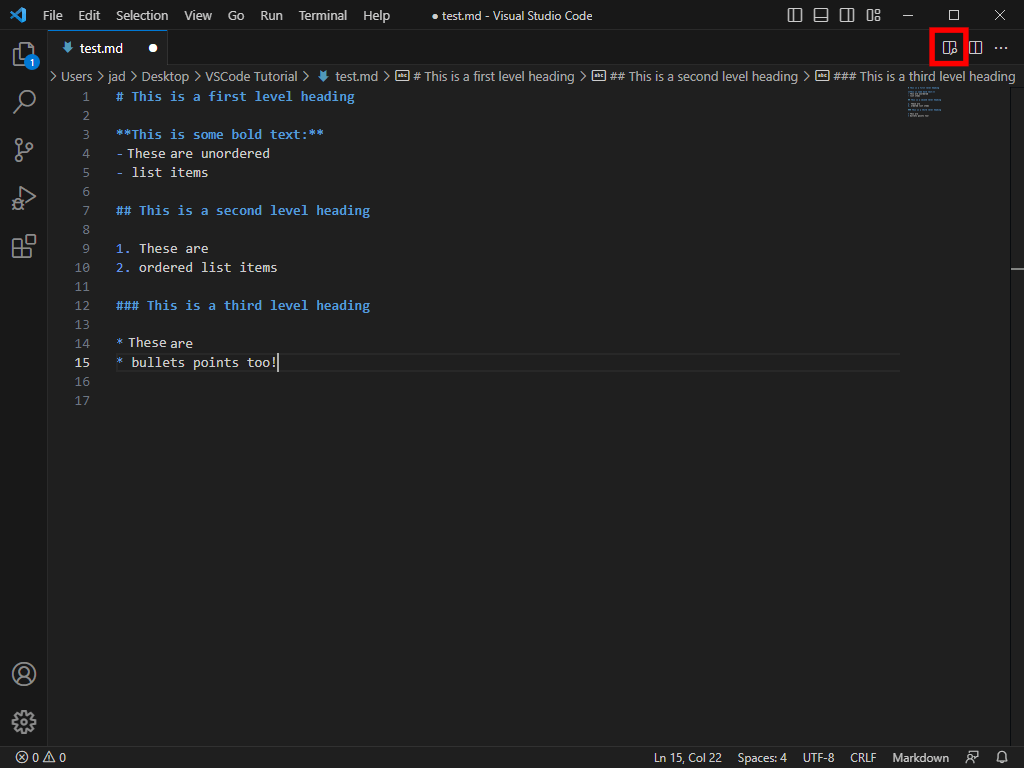Screen dimensions: 1024x768
Task: Click the notifications bell icon
Action: tap(1002, 757)
